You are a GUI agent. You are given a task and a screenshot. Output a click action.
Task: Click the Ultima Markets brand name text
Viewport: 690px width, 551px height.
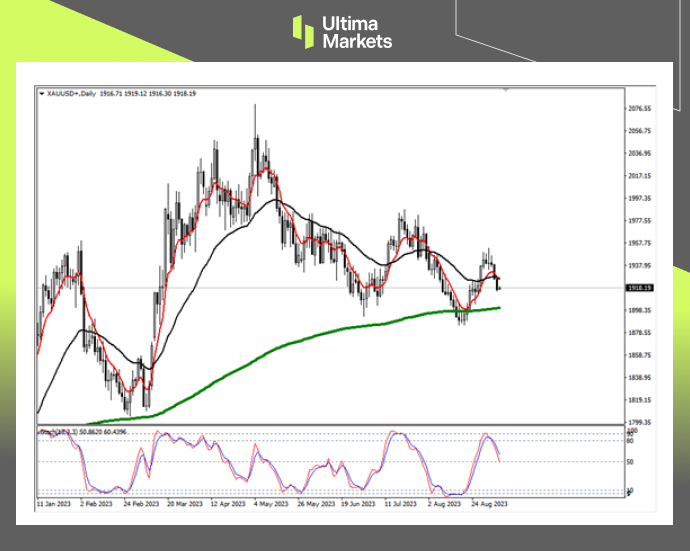pyautogui.click(x=356, y=31)
